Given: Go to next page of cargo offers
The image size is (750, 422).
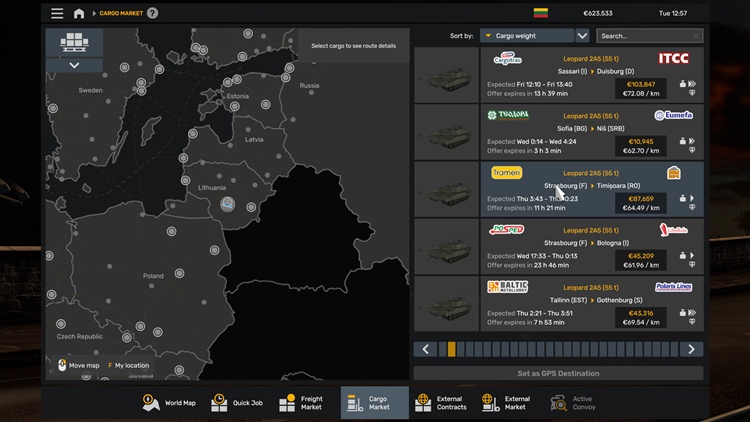Looking at the screenshot, I should tap(691, 349).
